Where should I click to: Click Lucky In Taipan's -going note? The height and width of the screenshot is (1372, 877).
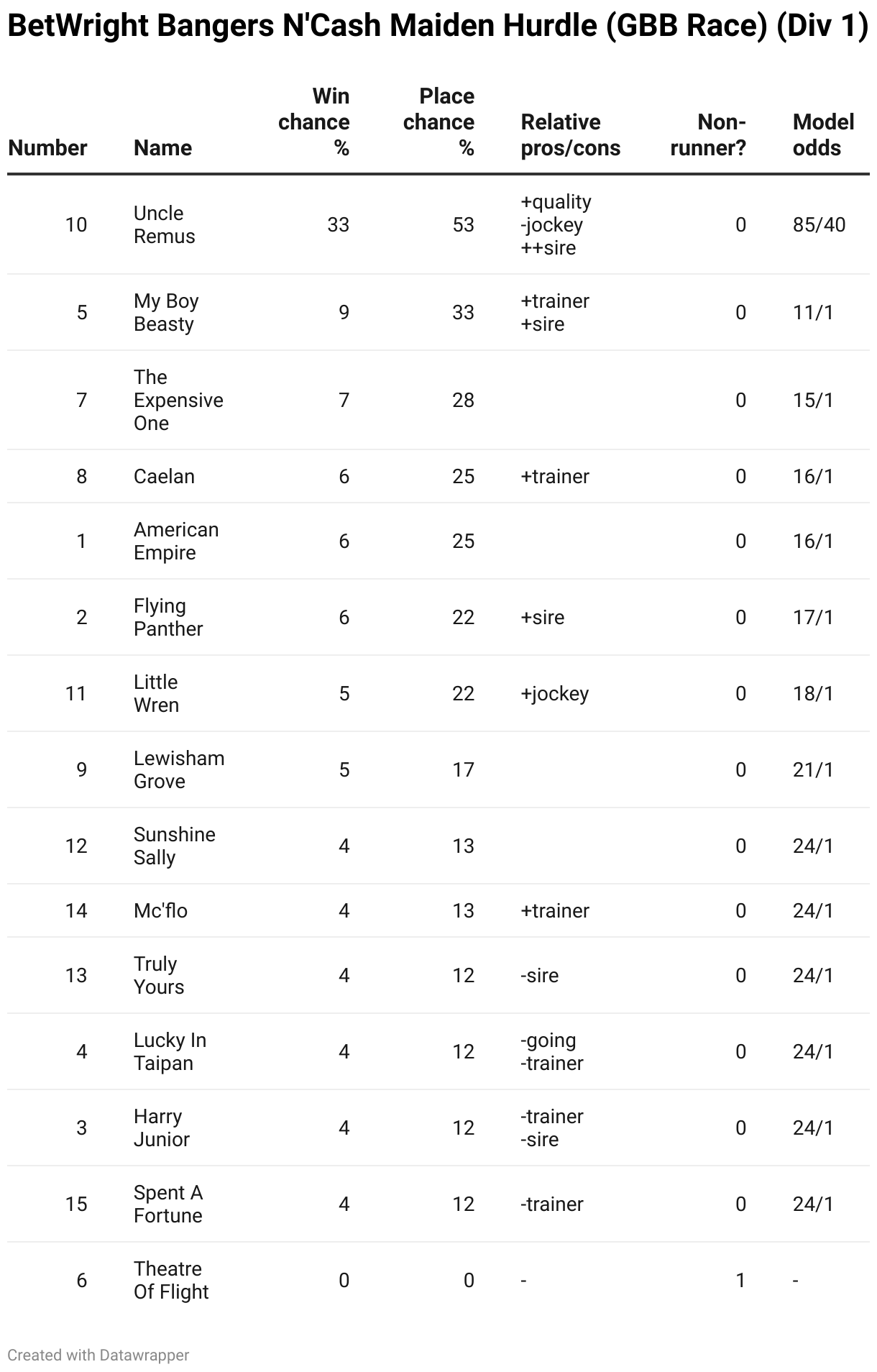click(x=548, y=1041)
